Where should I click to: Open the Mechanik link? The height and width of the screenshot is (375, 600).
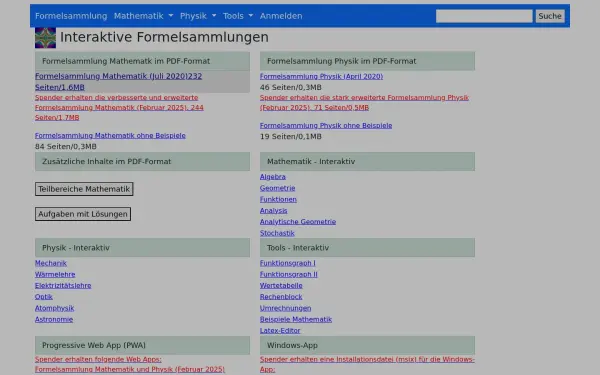point(51,263)
